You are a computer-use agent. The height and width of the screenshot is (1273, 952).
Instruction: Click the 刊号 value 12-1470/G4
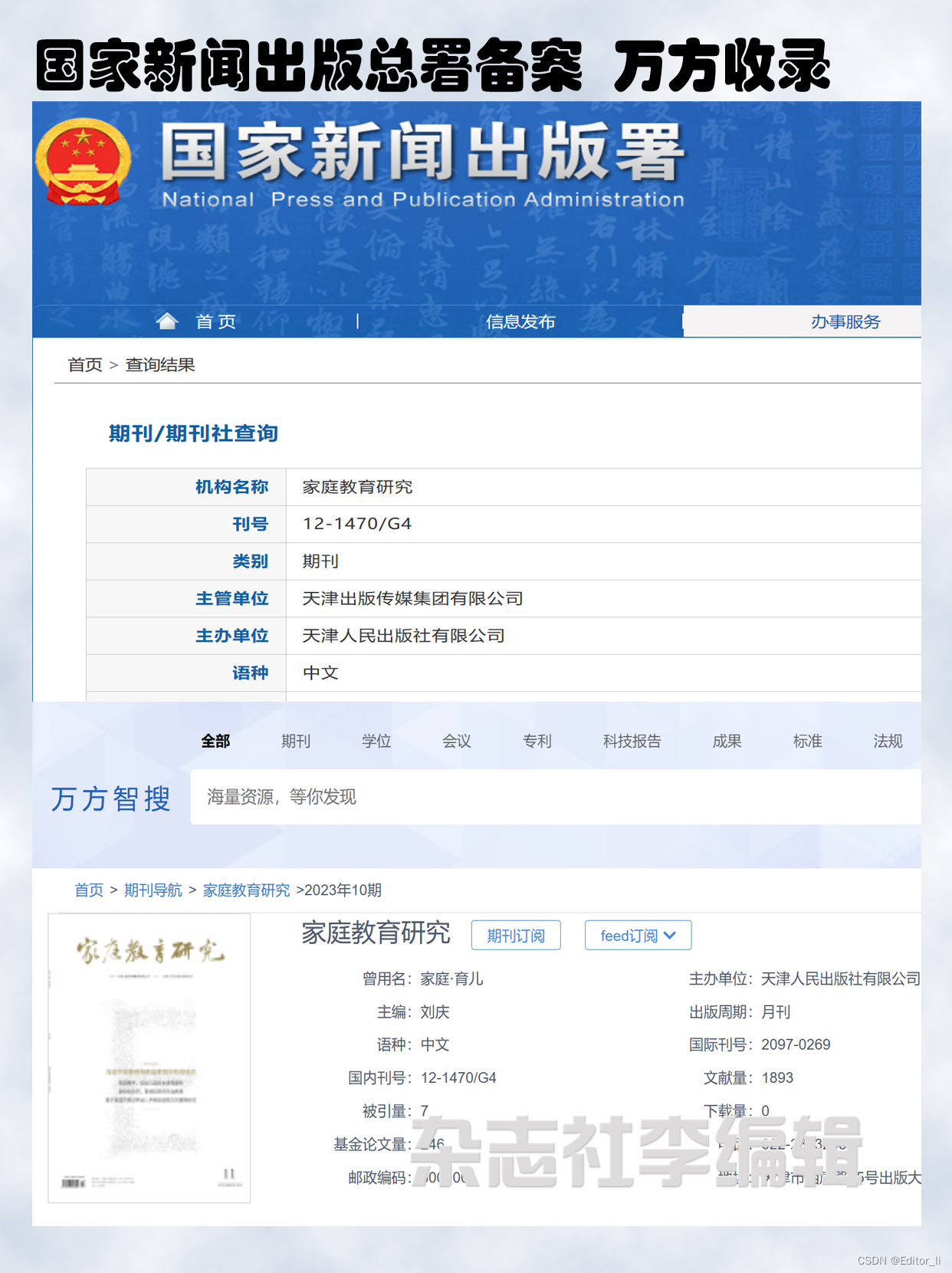(357, 524)
